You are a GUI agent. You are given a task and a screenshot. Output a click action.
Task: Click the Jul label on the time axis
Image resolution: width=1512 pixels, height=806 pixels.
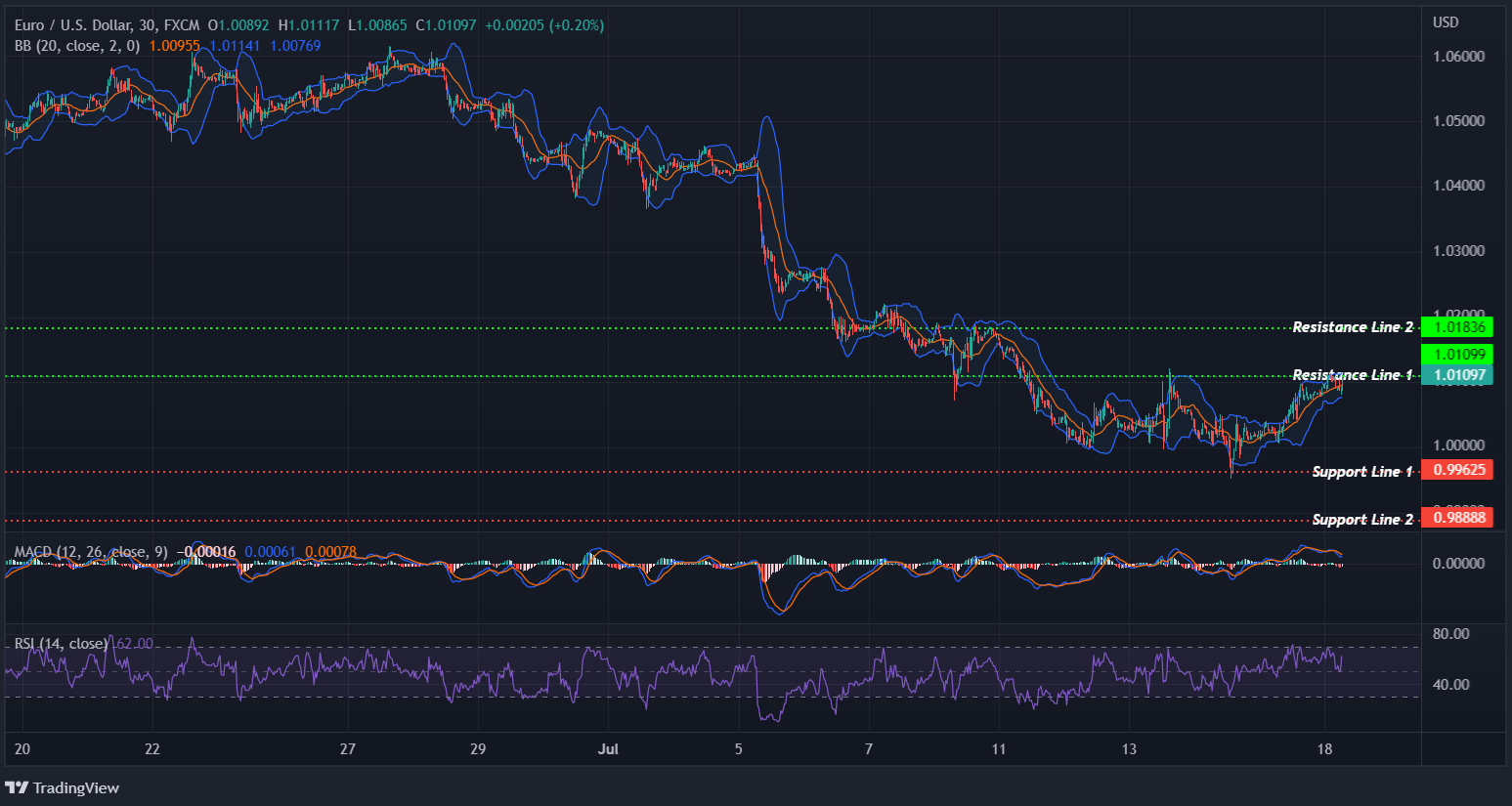pos(608,749)
